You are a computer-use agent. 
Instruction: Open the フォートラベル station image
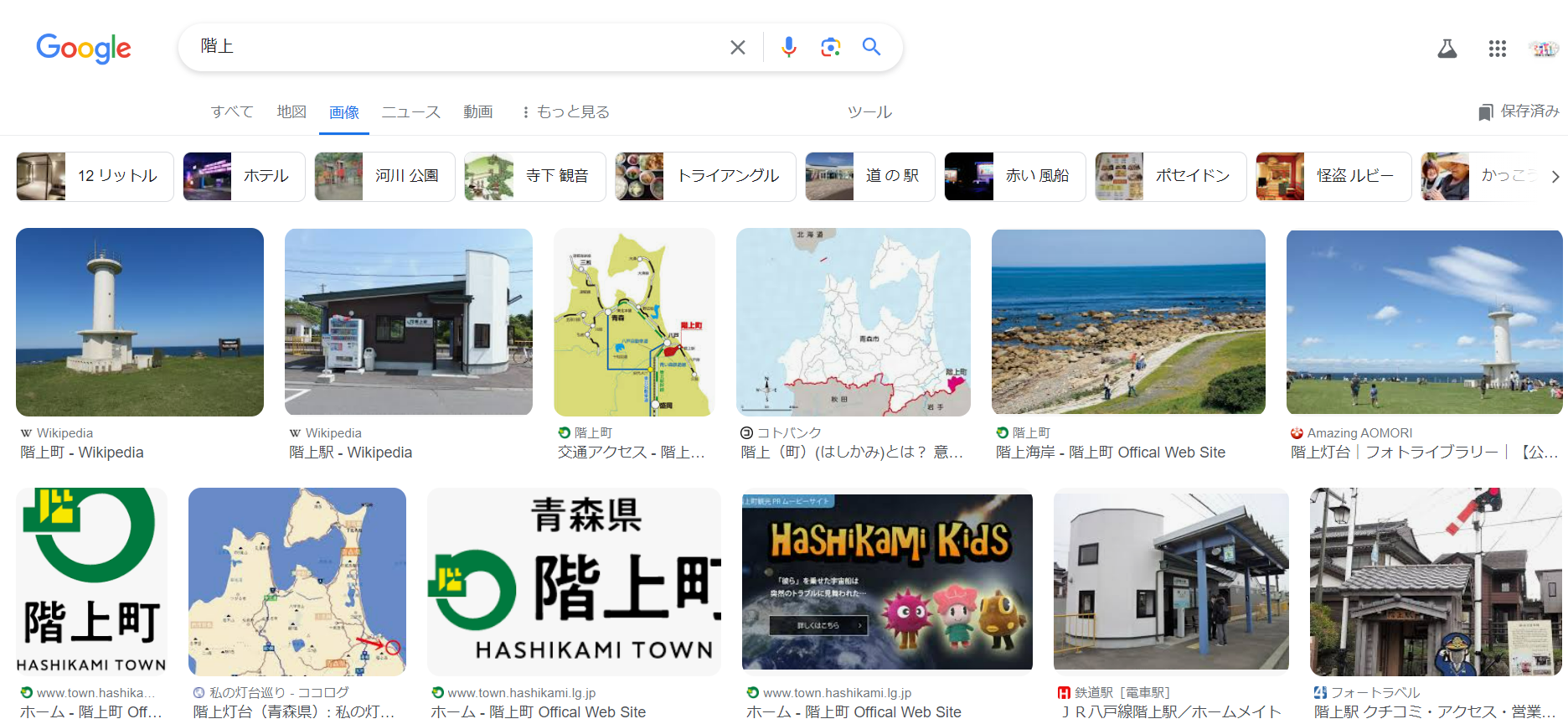point(1436,582)
